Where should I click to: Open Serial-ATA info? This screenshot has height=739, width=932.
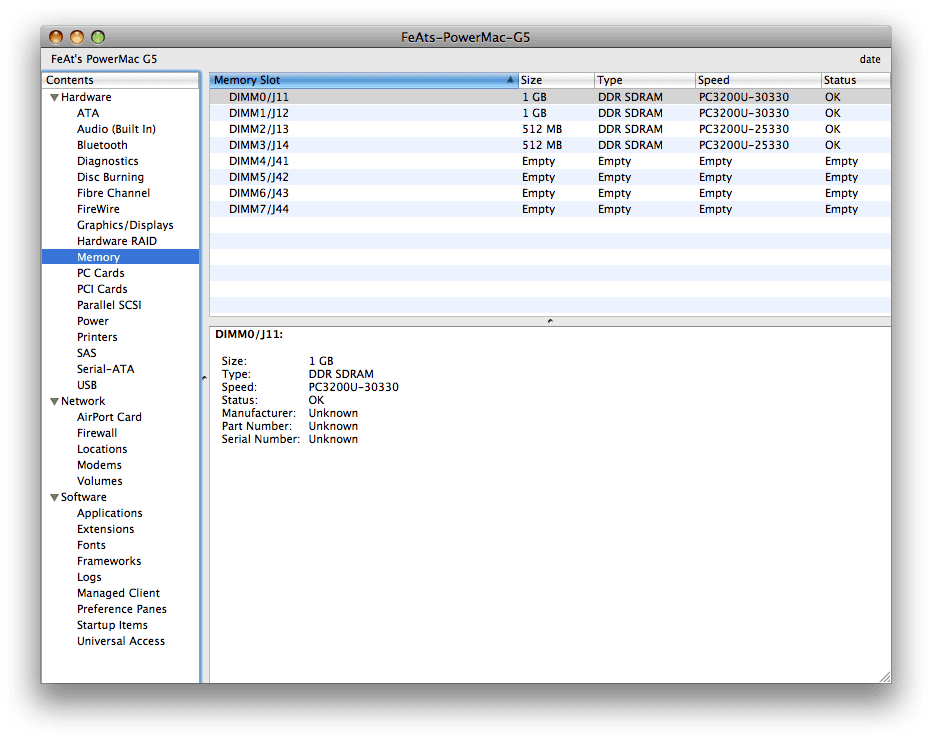pyautogui.click(x=105, y=369)
